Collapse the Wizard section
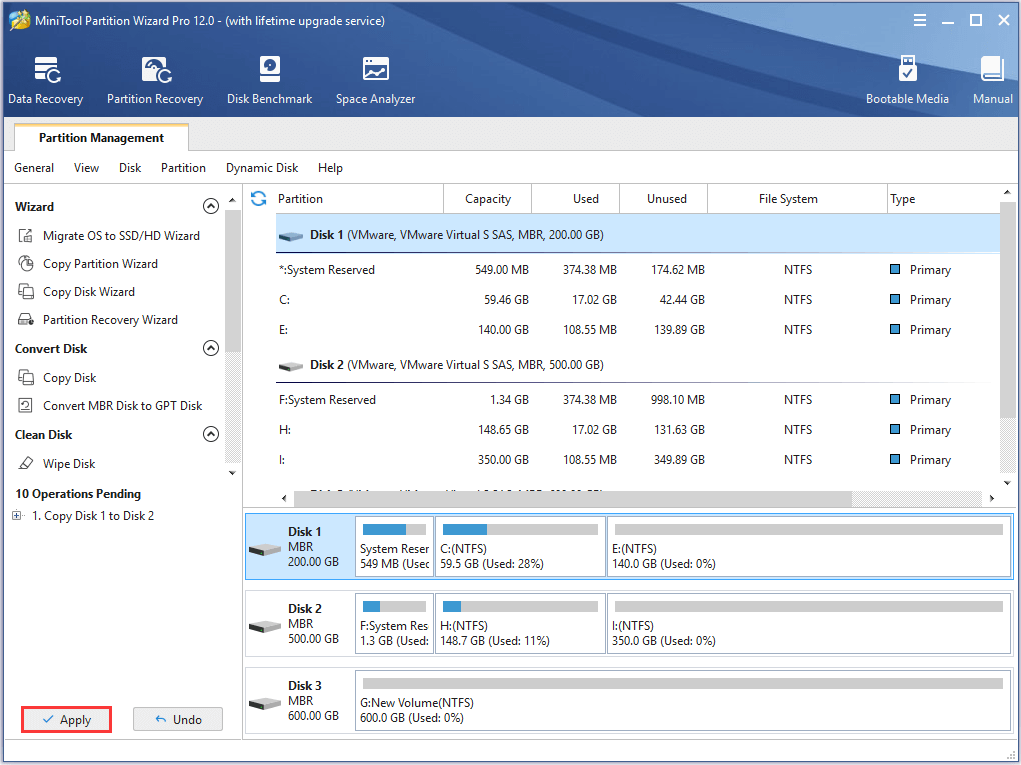The height and width of the screenshot is (765, 1021). [x=211, y=206]
